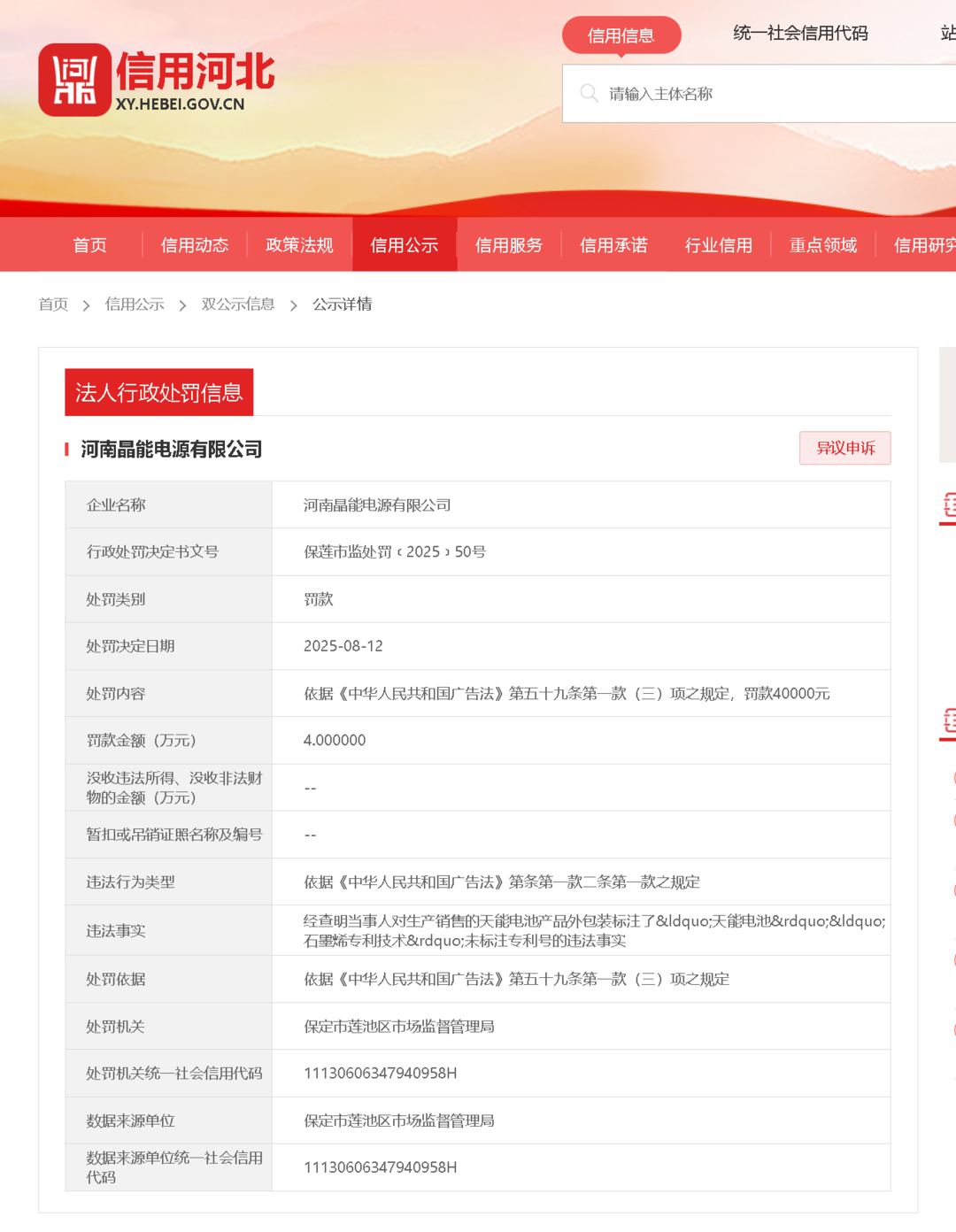
Task: Click the XY.HEBEI.GOV.CN site title text
Action: pyautogui.click(x=180, y=104)
